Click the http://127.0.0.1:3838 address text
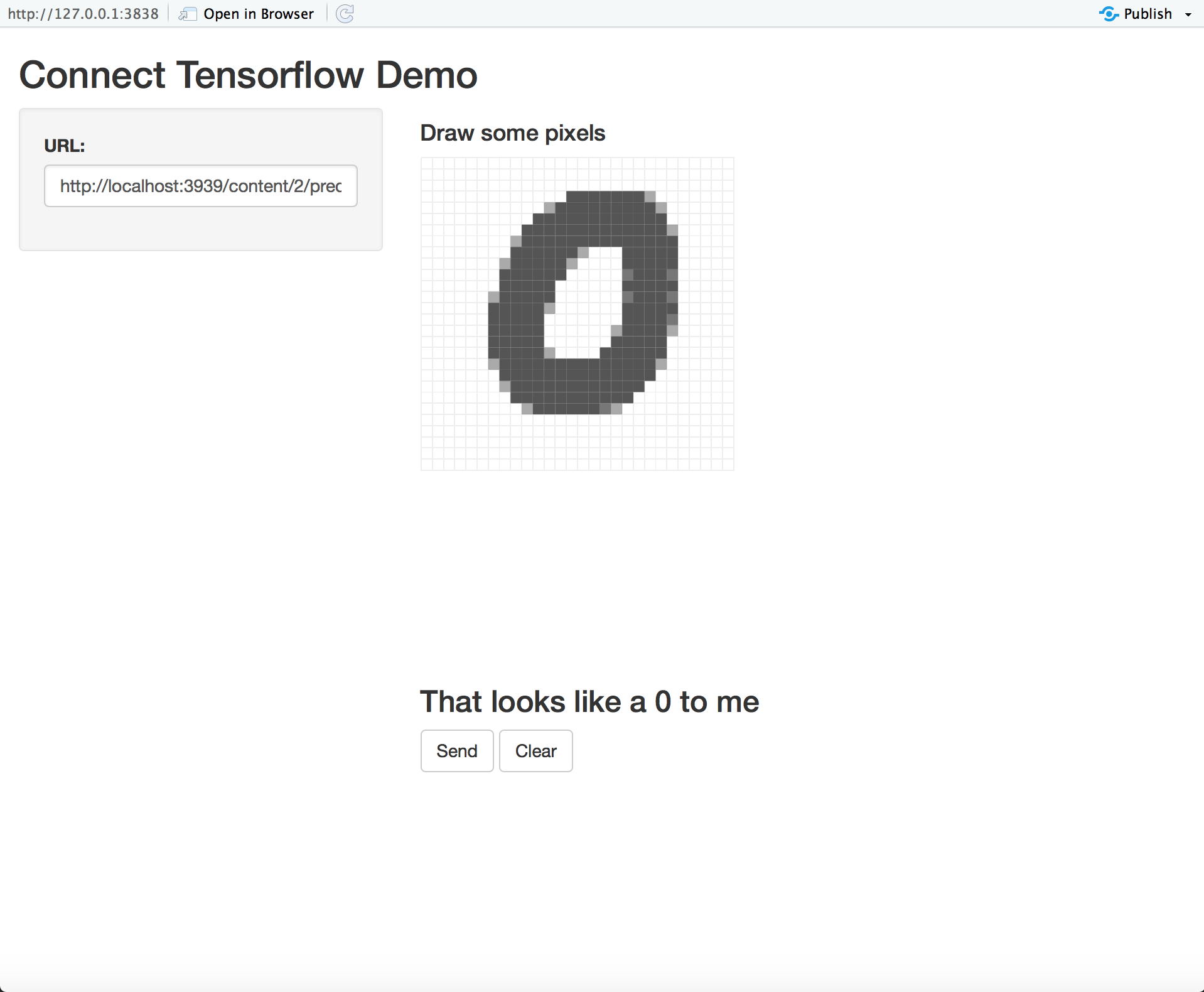The width and height of the screenshot is (1204, 992). pos(83,14)
